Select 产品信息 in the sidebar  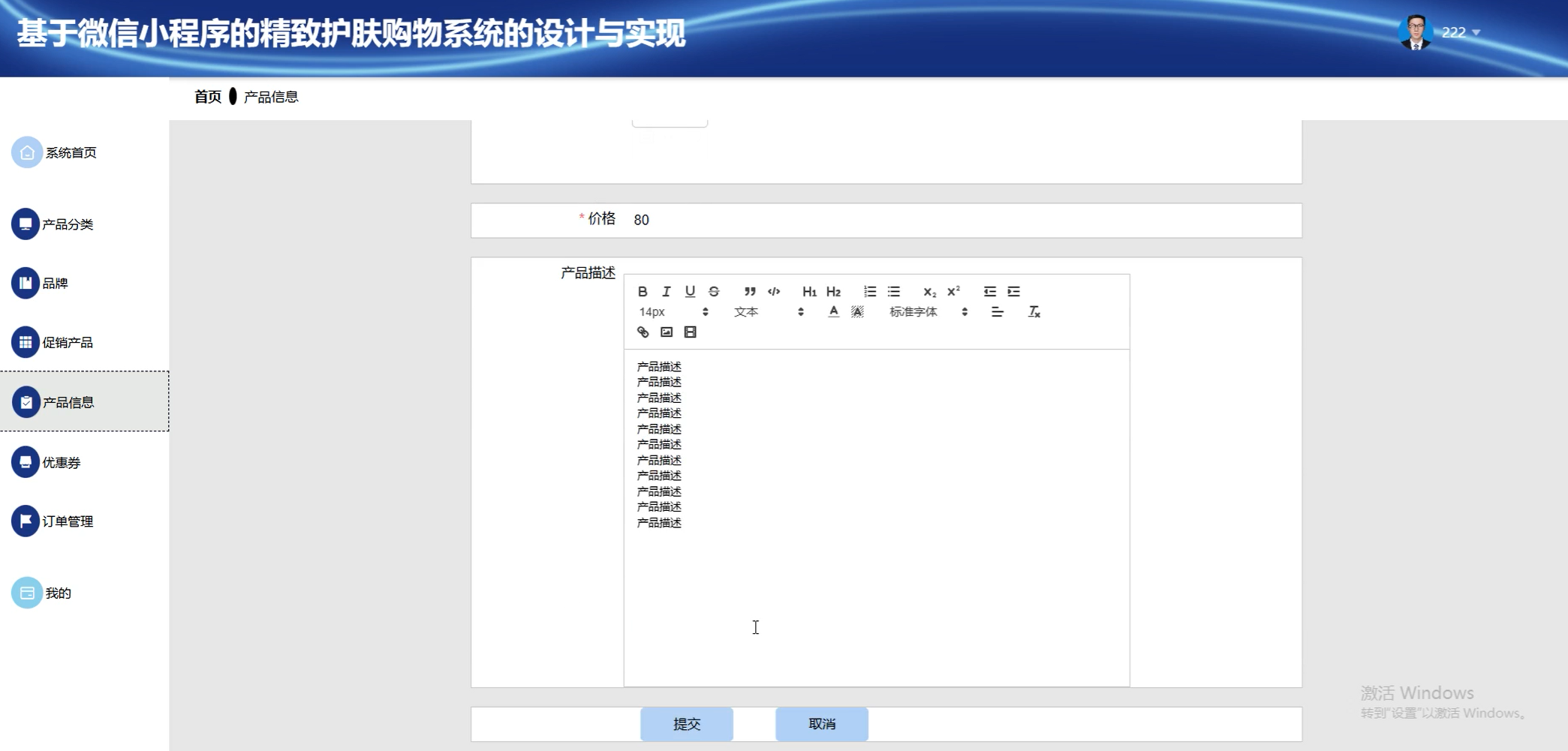(x=84, y=401)
